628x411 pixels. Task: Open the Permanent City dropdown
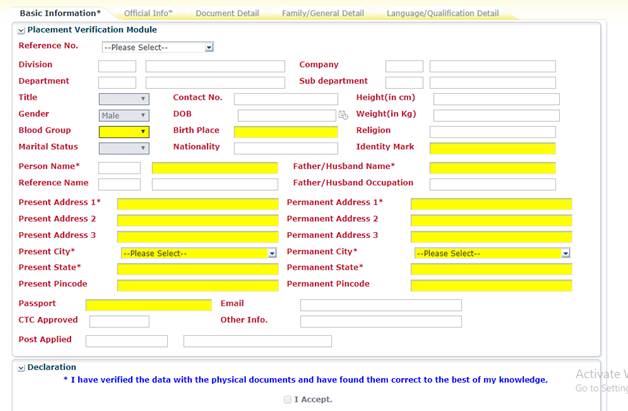492,253
